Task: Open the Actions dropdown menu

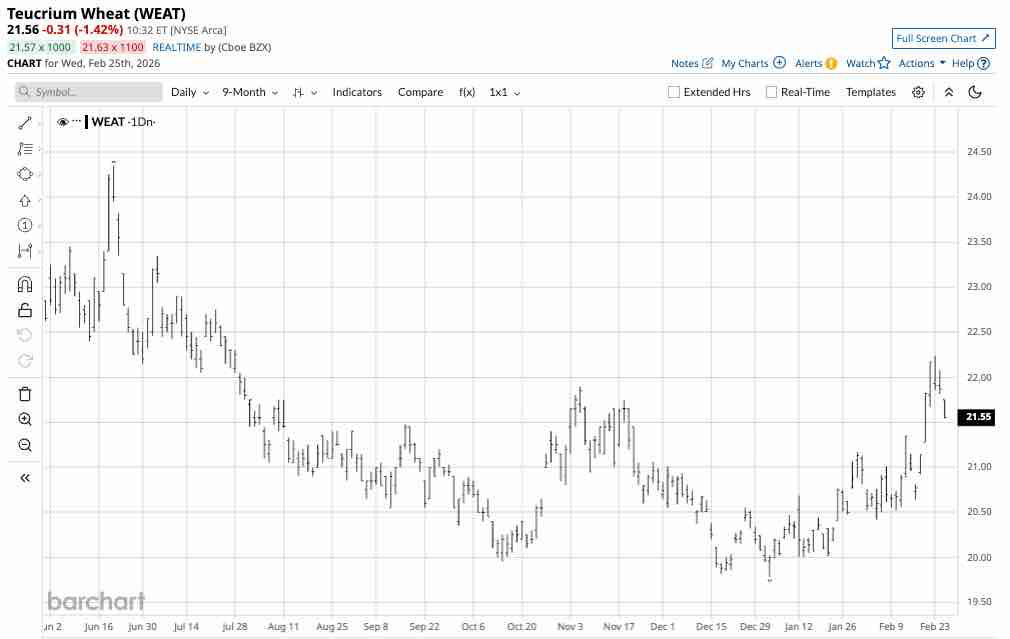Action: point(922,63)
